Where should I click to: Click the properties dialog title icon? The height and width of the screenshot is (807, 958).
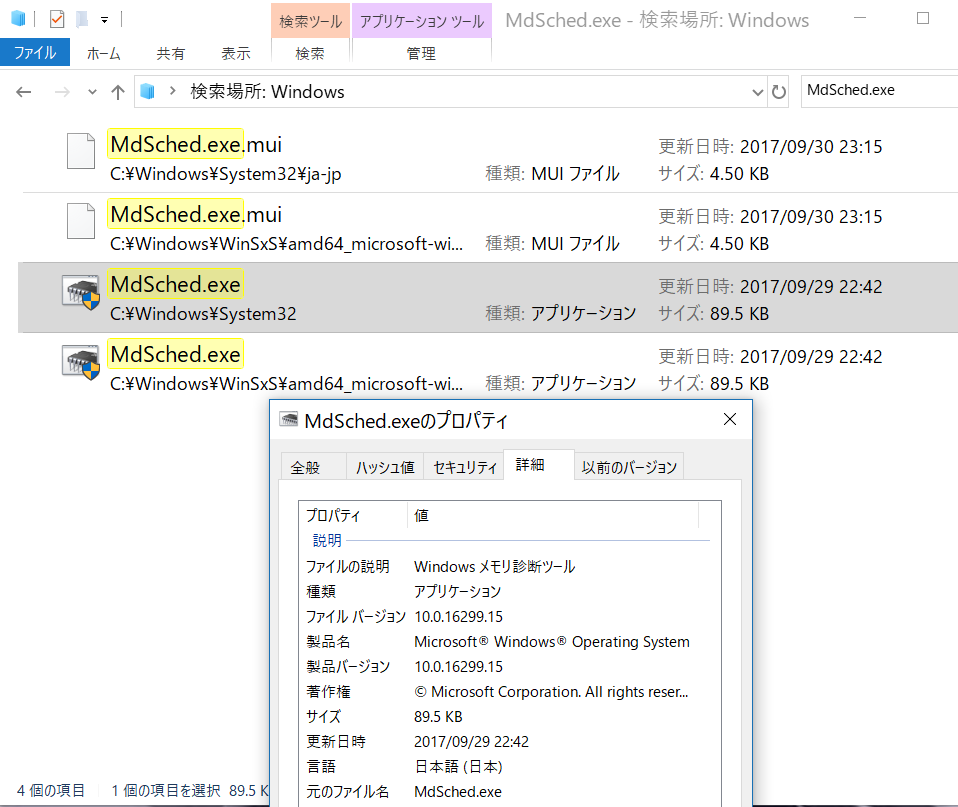pyautogui.click(x=288, y=420)
